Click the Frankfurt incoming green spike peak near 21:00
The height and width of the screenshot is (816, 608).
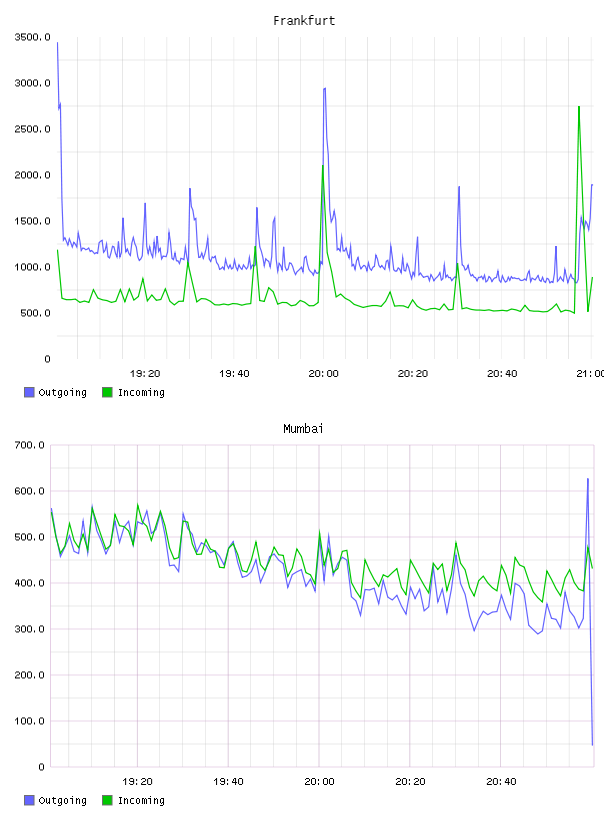[579, 107]
